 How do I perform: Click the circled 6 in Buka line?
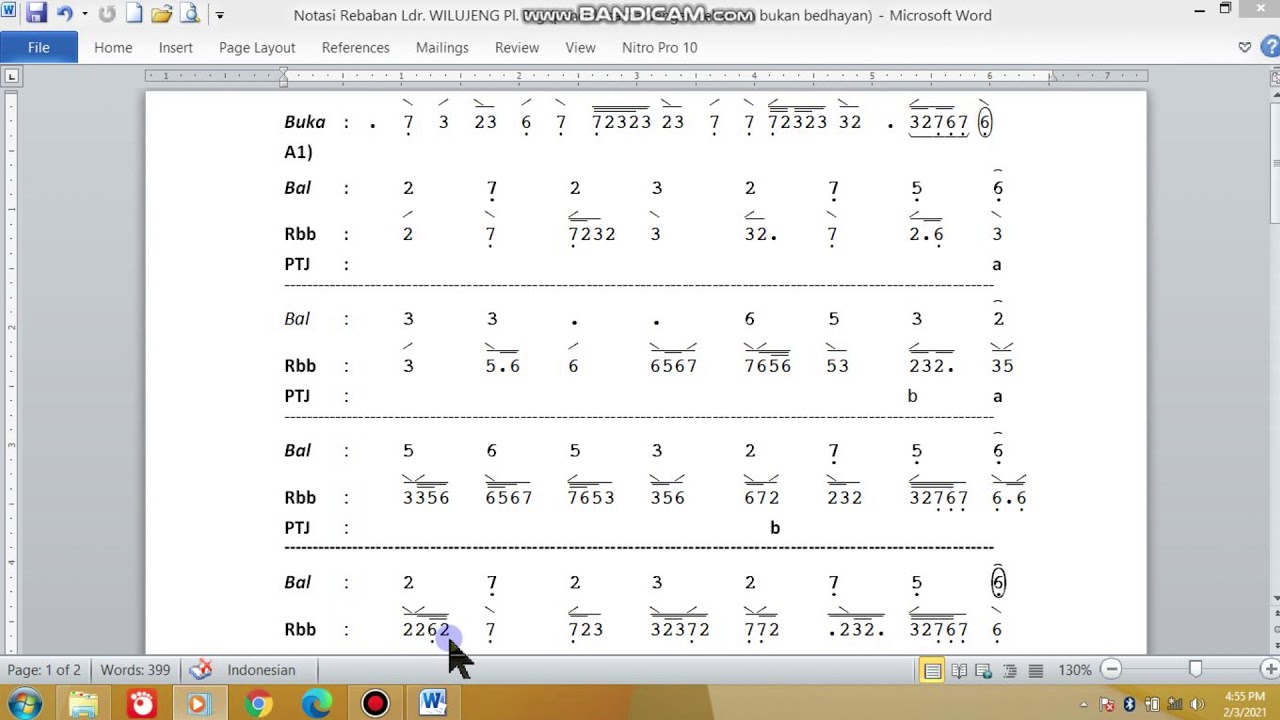985,122
